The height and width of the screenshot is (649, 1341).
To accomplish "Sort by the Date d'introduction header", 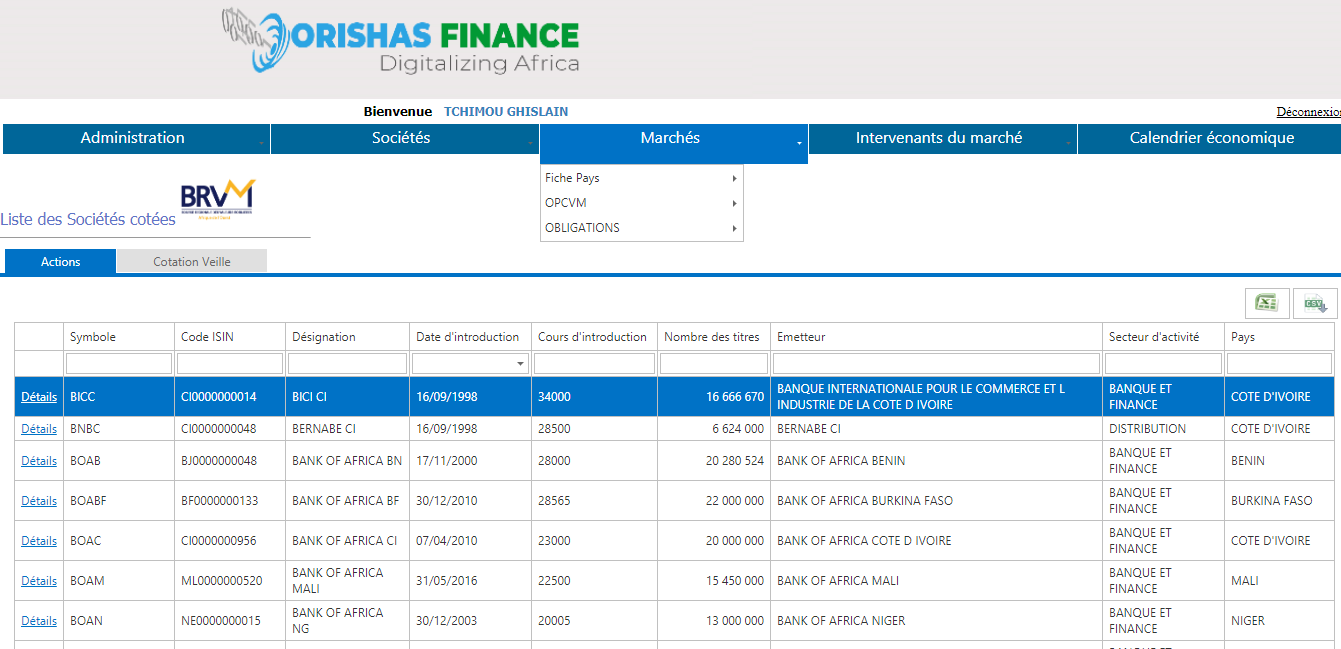I will point(468,337).
